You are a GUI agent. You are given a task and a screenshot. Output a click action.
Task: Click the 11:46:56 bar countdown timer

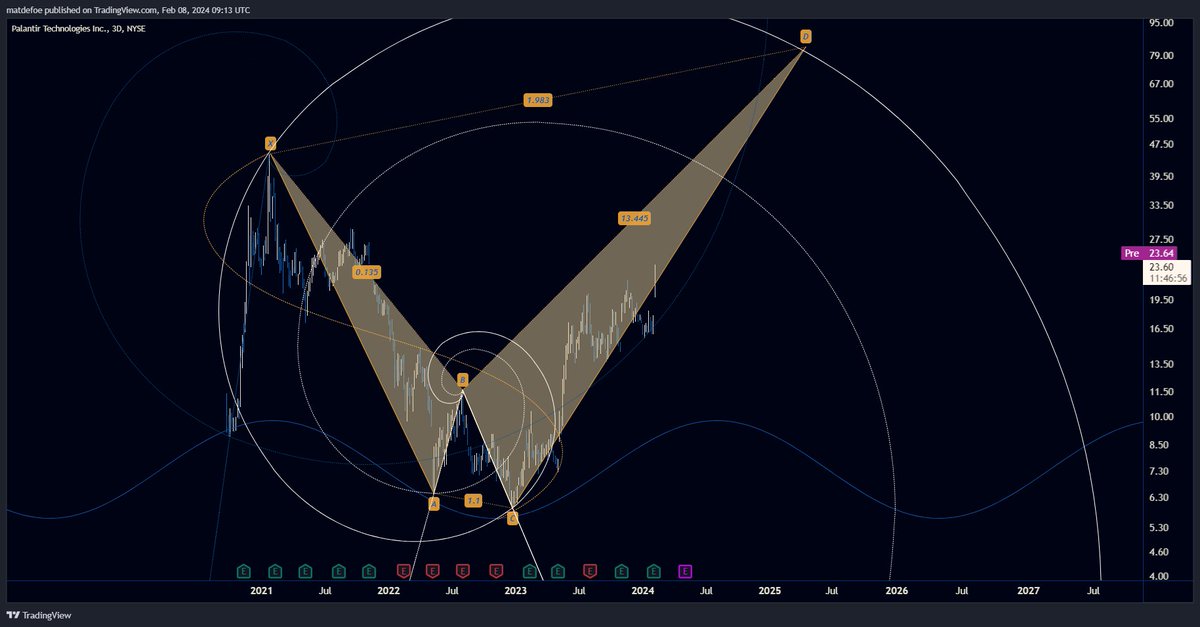click(x=1167, y=279)
